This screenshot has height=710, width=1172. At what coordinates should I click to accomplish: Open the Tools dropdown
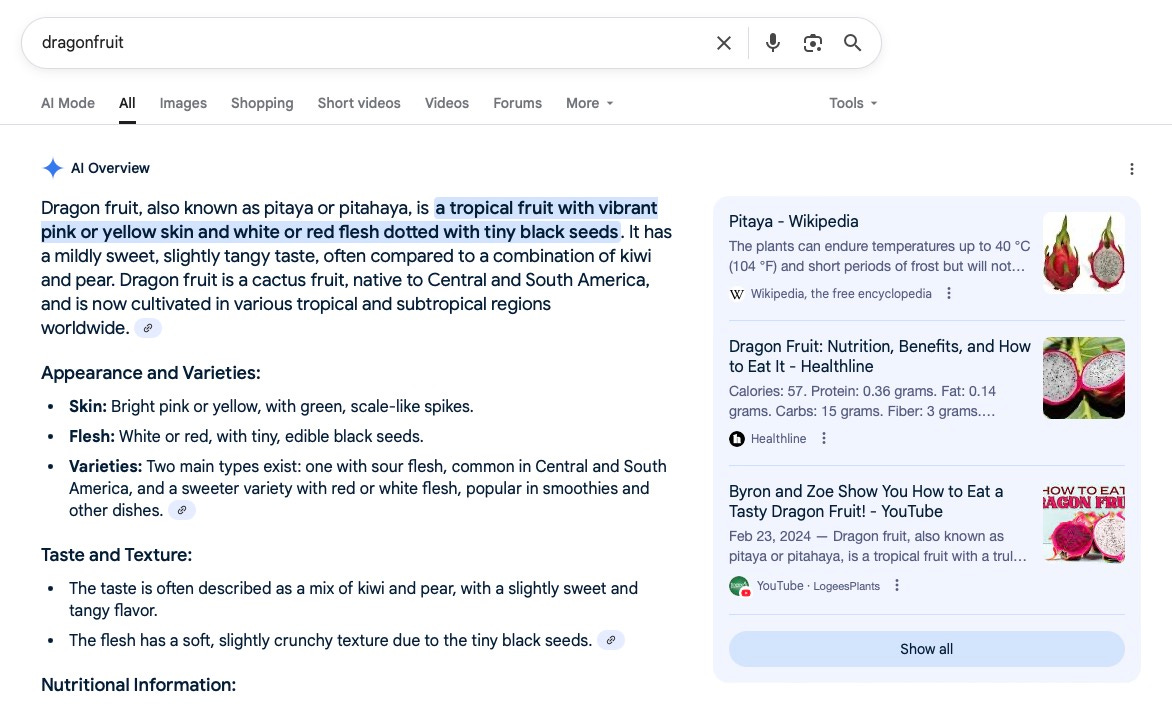pyautogui.click(x=853, y=103)
